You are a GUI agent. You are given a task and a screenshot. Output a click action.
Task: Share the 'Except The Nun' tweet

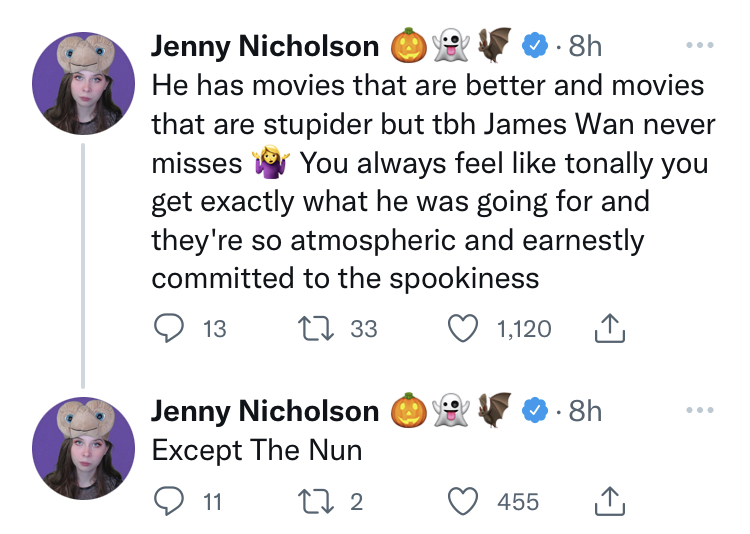609,501
